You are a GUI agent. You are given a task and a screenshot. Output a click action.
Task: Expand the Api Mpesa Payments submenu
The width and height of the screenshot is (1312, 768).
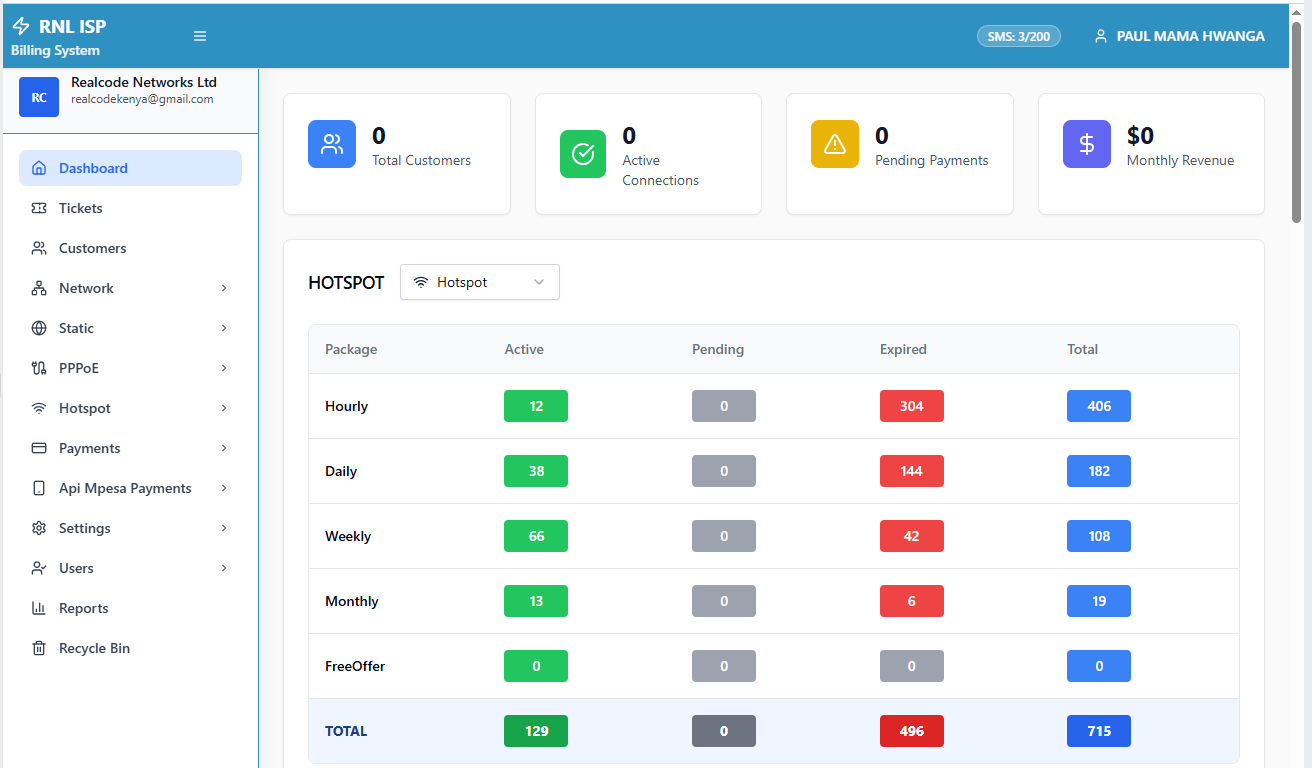[x=224, y=488]
